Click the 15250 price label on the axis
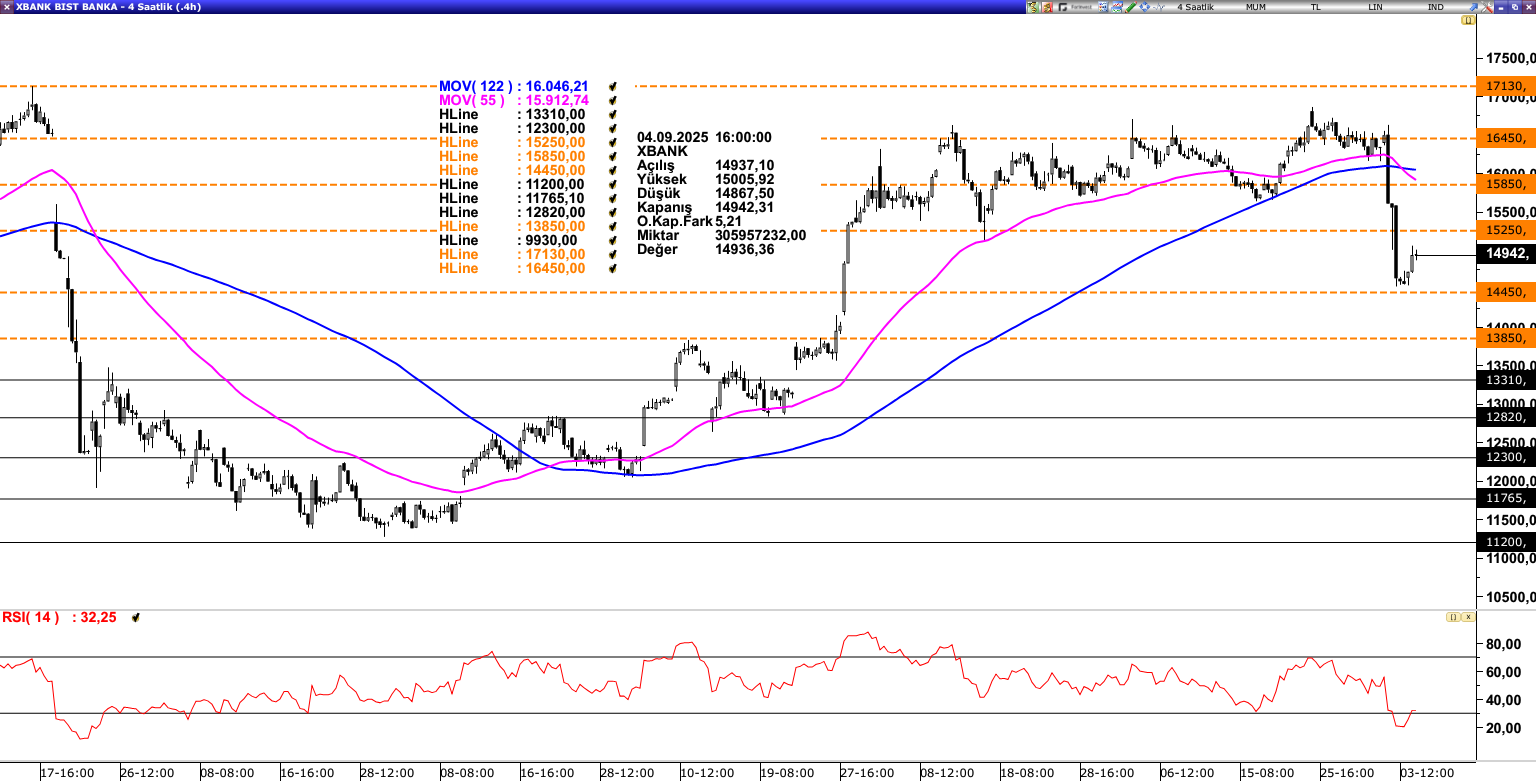Screen dimensions: 1536x781 pyautogui.click(x=1505, y=230)
